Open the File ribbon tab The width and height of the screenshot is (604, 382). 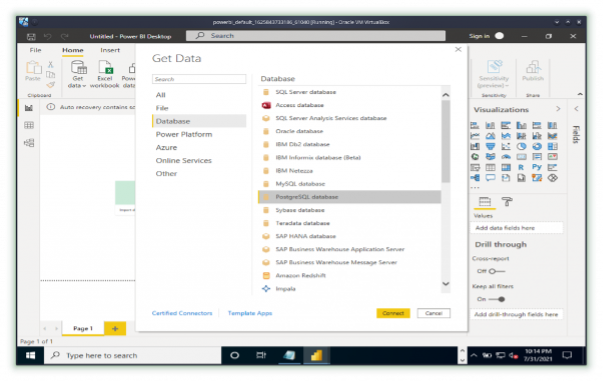35,50
